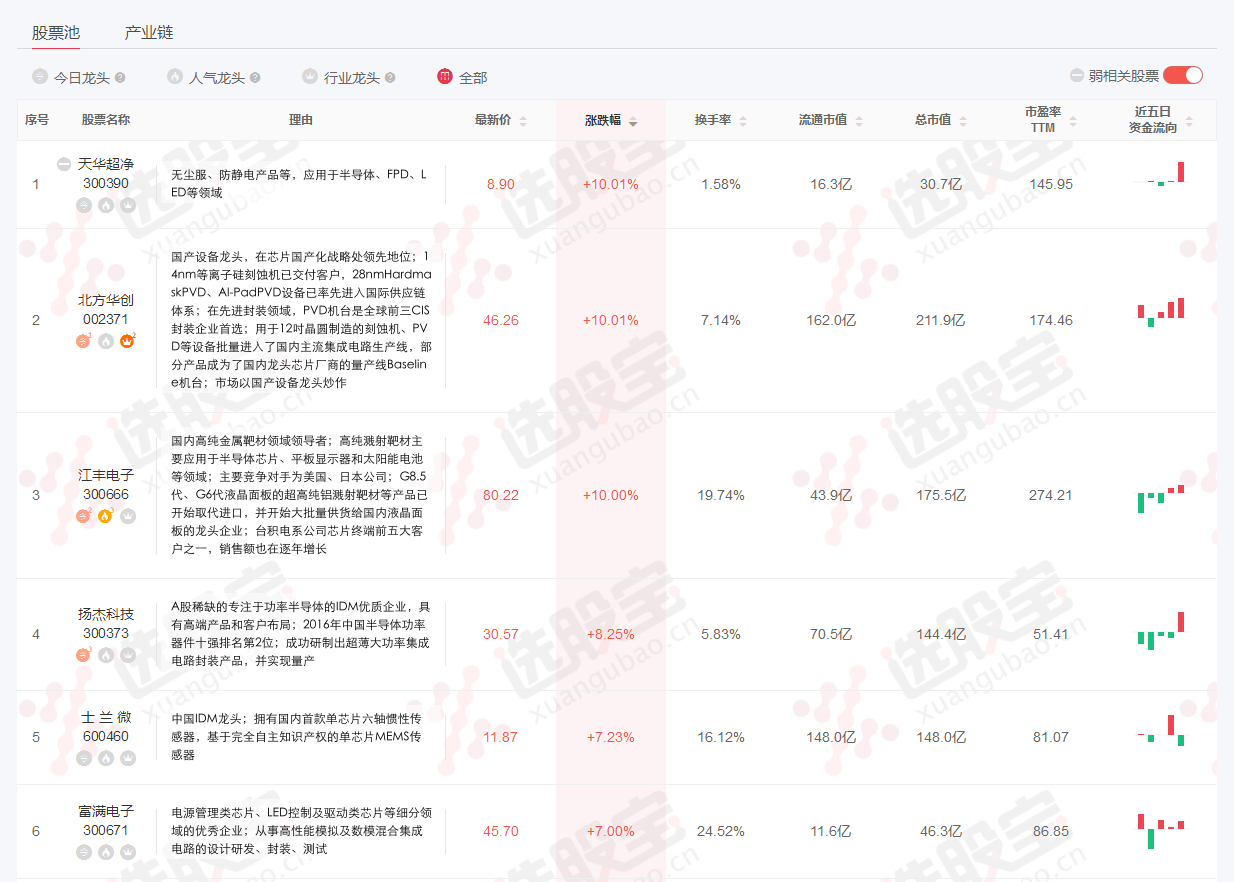The width and height of the screenshot is (1234, 882).
Task: Sort by 近五日资金流向 column arrows
Action: (1189, 121)
